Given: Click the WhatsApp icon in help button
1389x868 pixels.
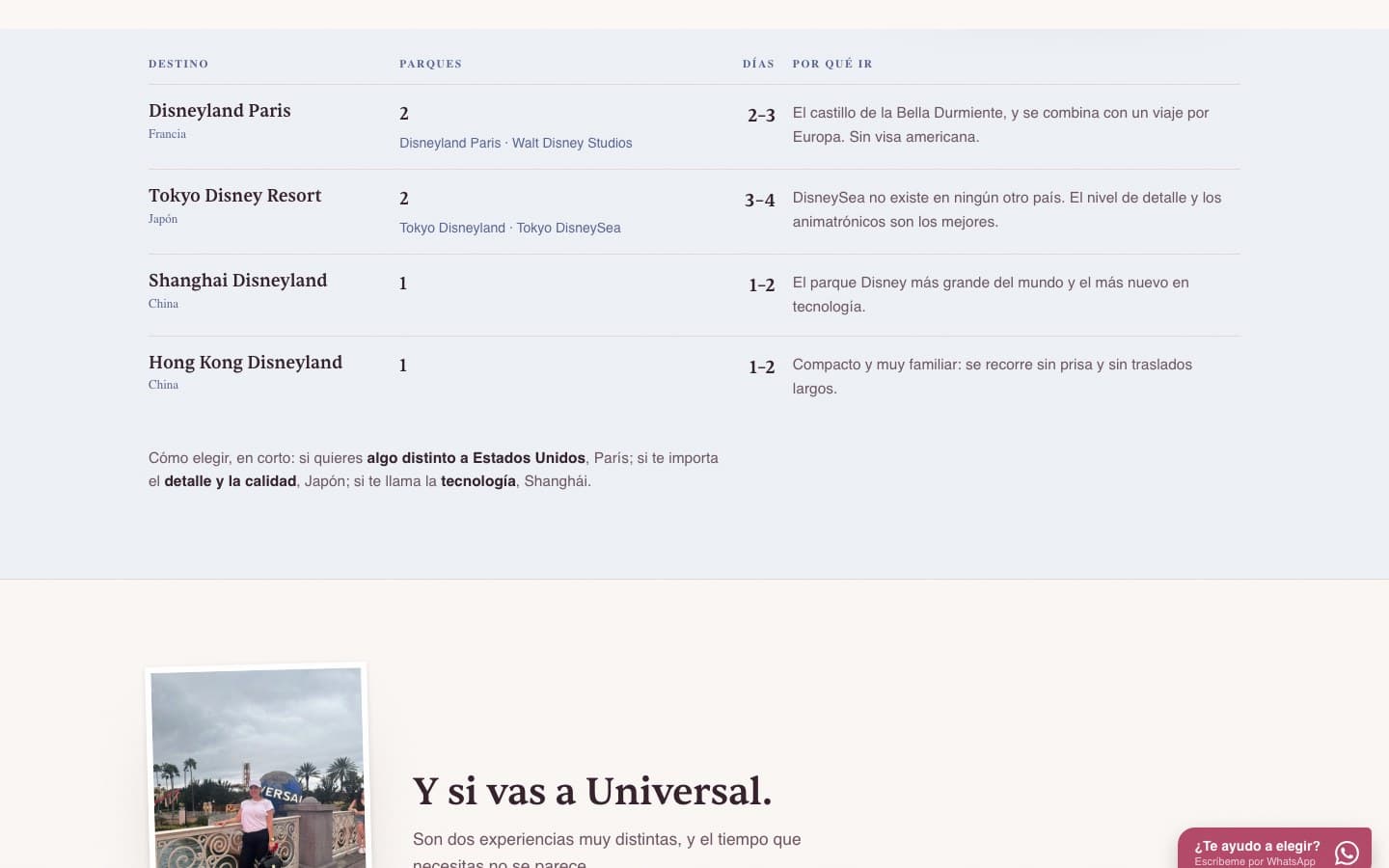Looking at the screenshot, I should [x=1347, y=853].
